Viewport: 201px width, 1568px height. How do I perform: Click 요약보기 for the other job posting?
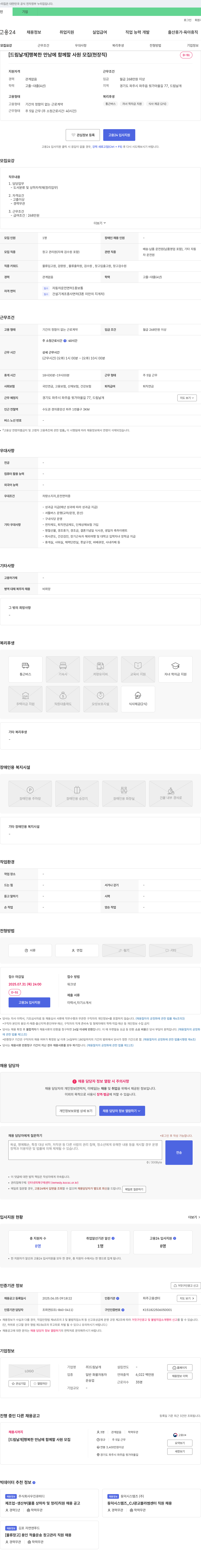[x=180, y=1443]
